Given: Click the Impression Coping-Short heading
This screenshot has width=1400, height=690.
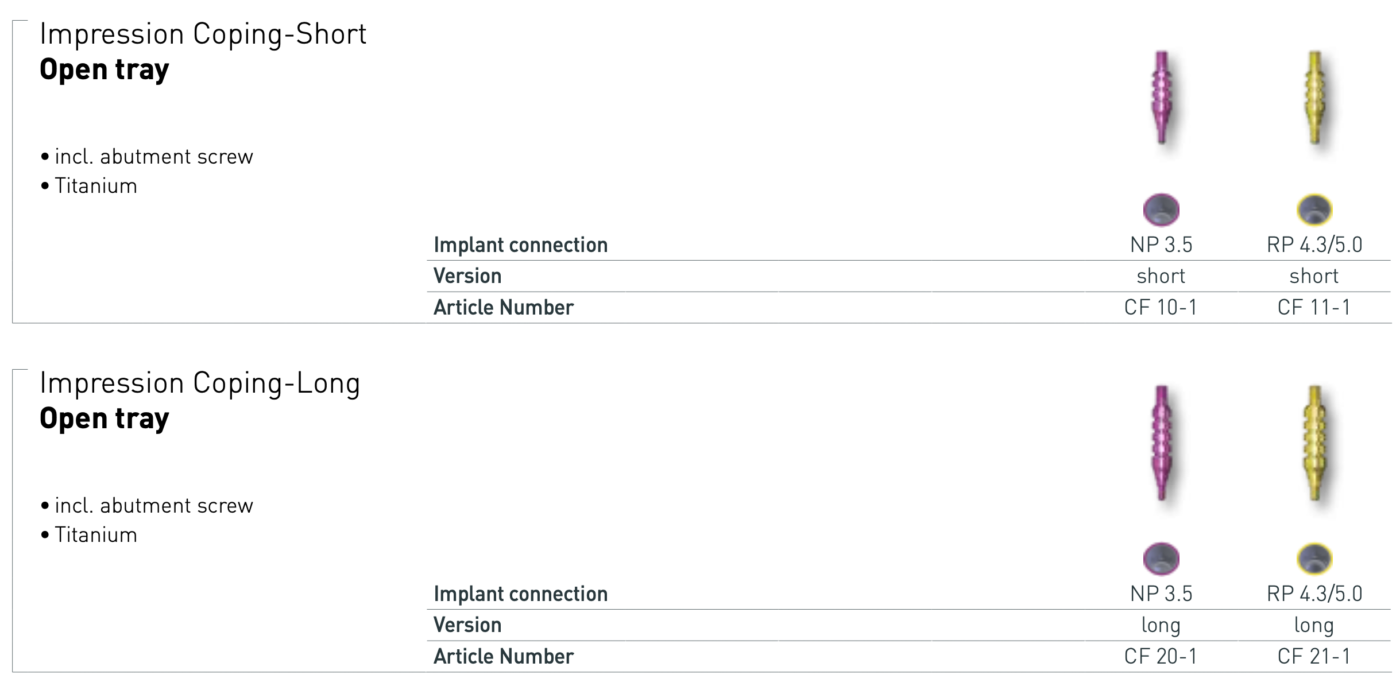Looking at the screenshot, I should [x=203, y=35].
